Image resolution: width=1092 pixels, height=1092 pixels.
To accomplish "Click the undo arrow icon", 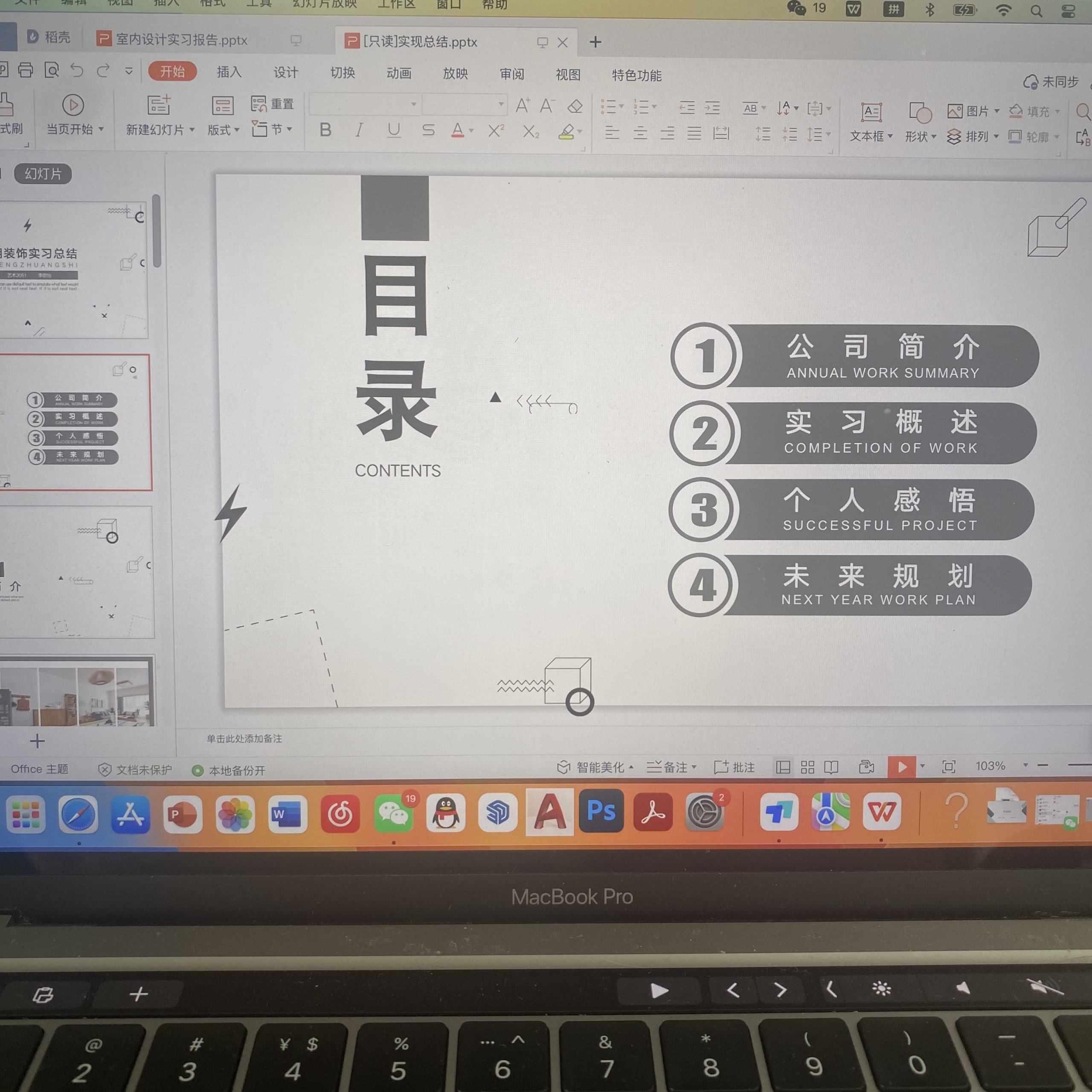I will 77,71.
